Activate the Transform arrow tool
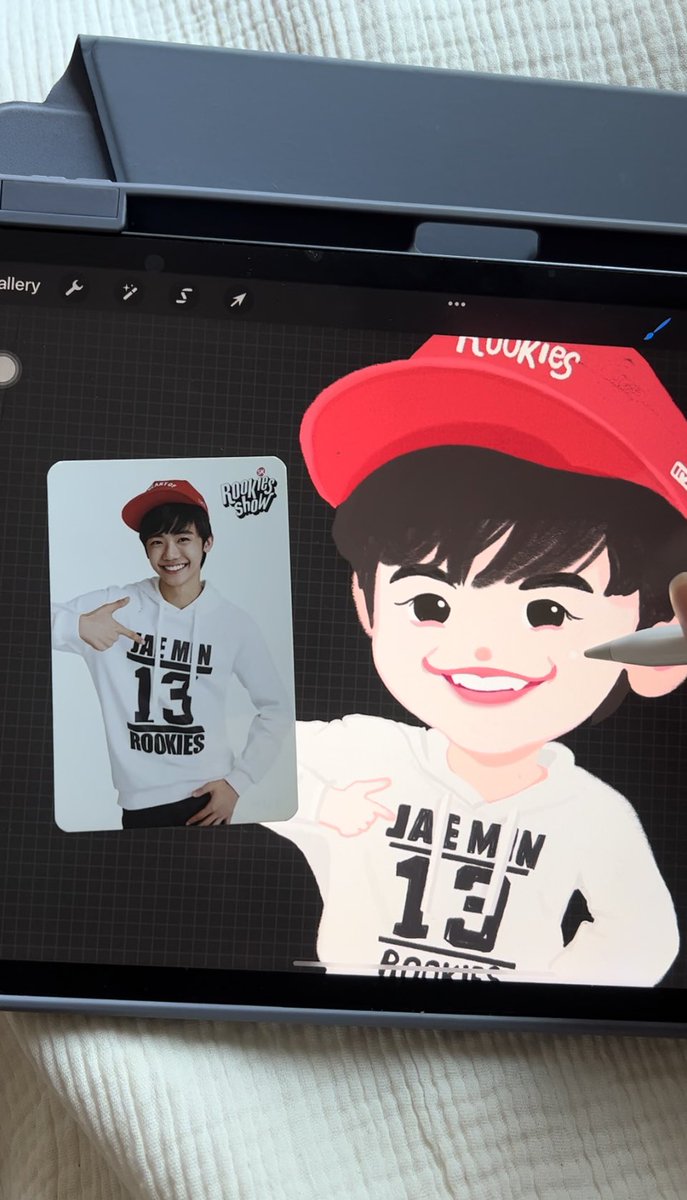687x1200 pixels. pos(237,299)
